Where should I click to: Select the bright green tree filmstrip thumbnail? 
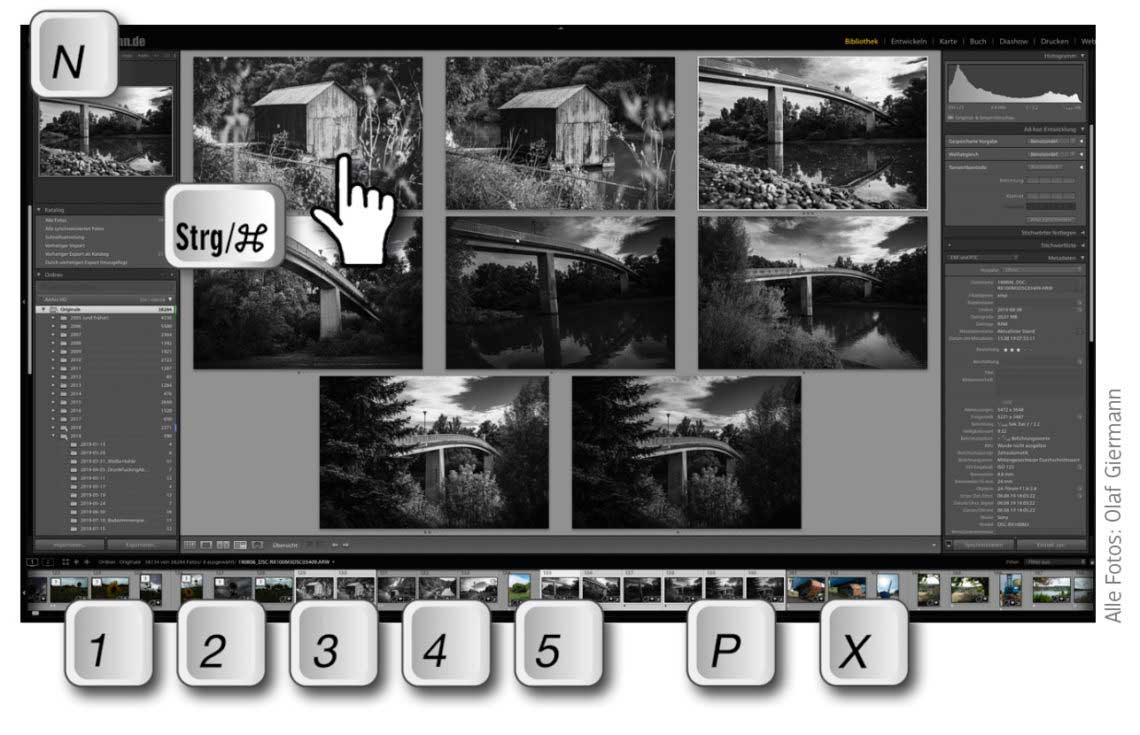[x=519, y=587]
